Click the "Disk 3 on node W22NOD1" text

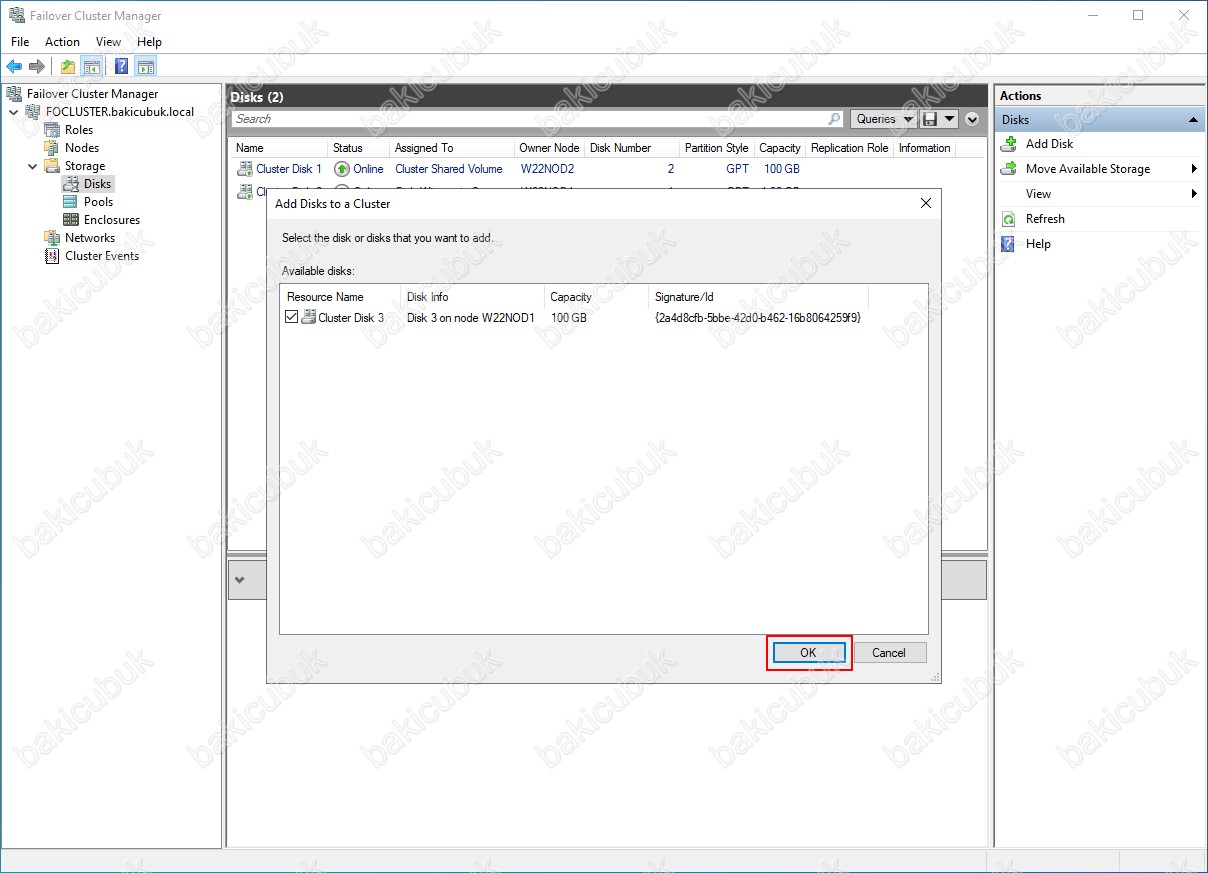tap(471, 318)
